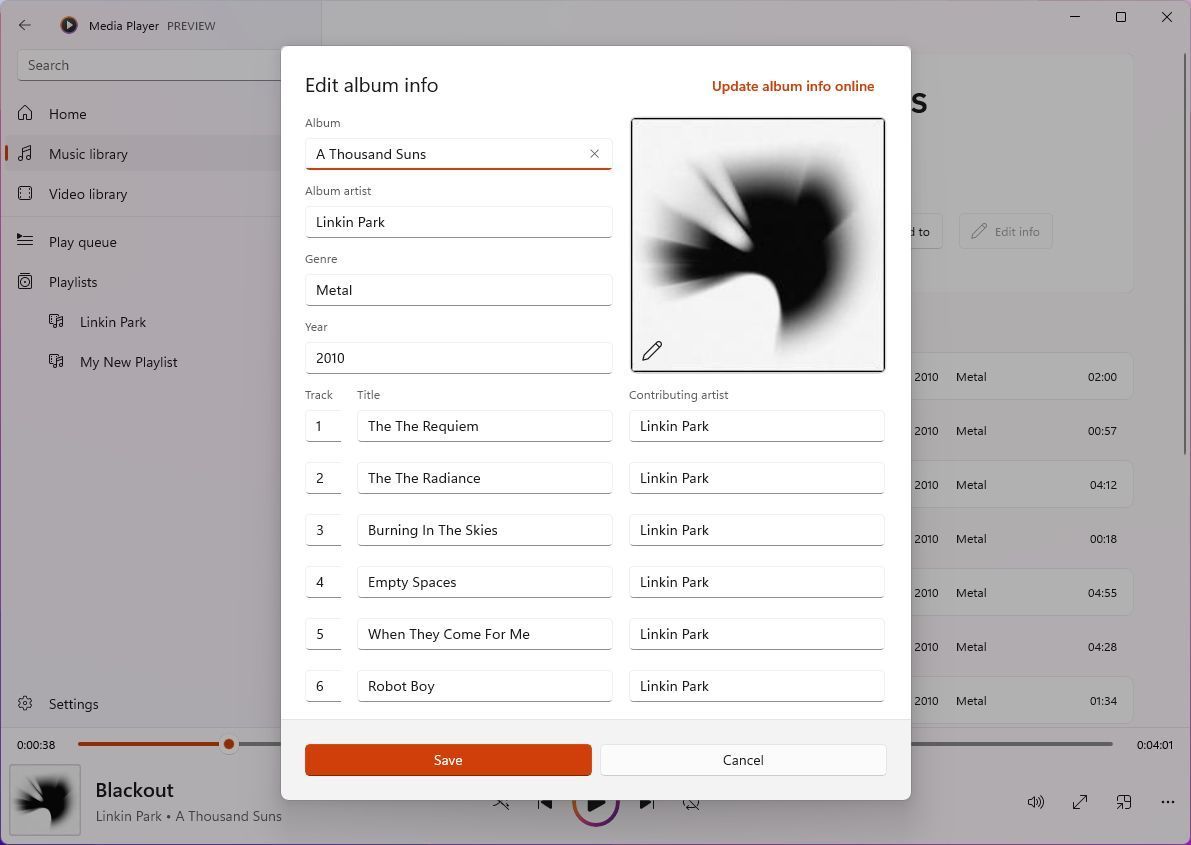Screen dimensions: 1191x845
Task: Skip to the next track
Action: [x=647, y=802]
